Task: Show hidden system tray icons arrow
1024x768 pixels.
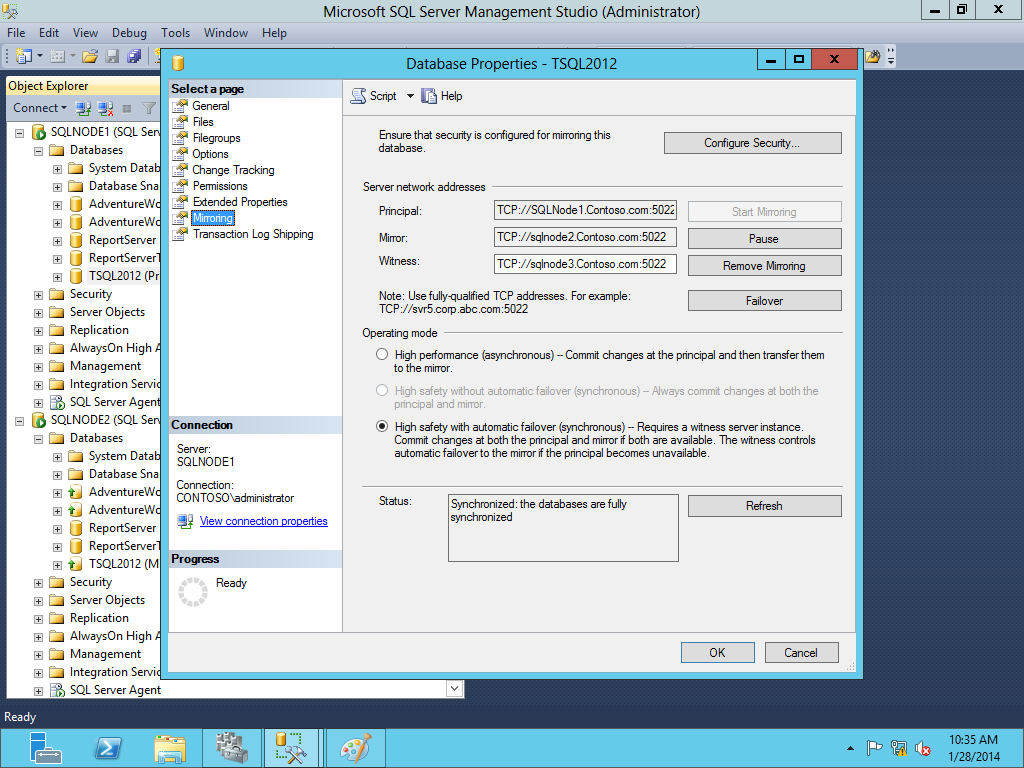Action: point(850,748)
